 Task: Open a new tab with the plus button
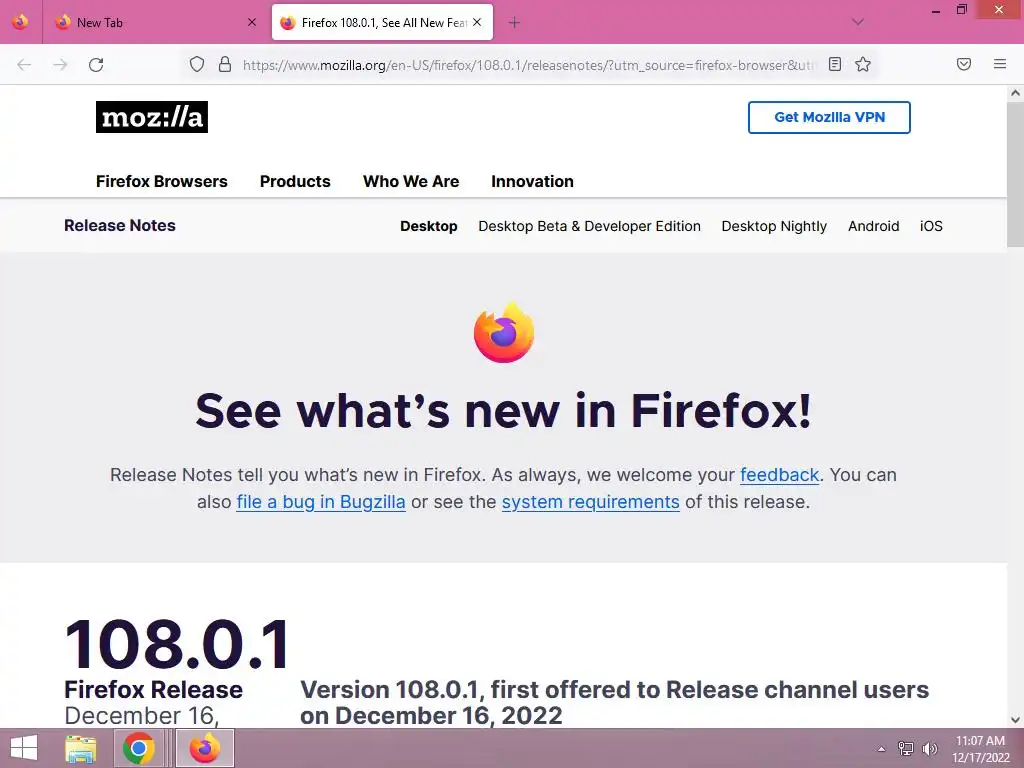coord(514,23)
